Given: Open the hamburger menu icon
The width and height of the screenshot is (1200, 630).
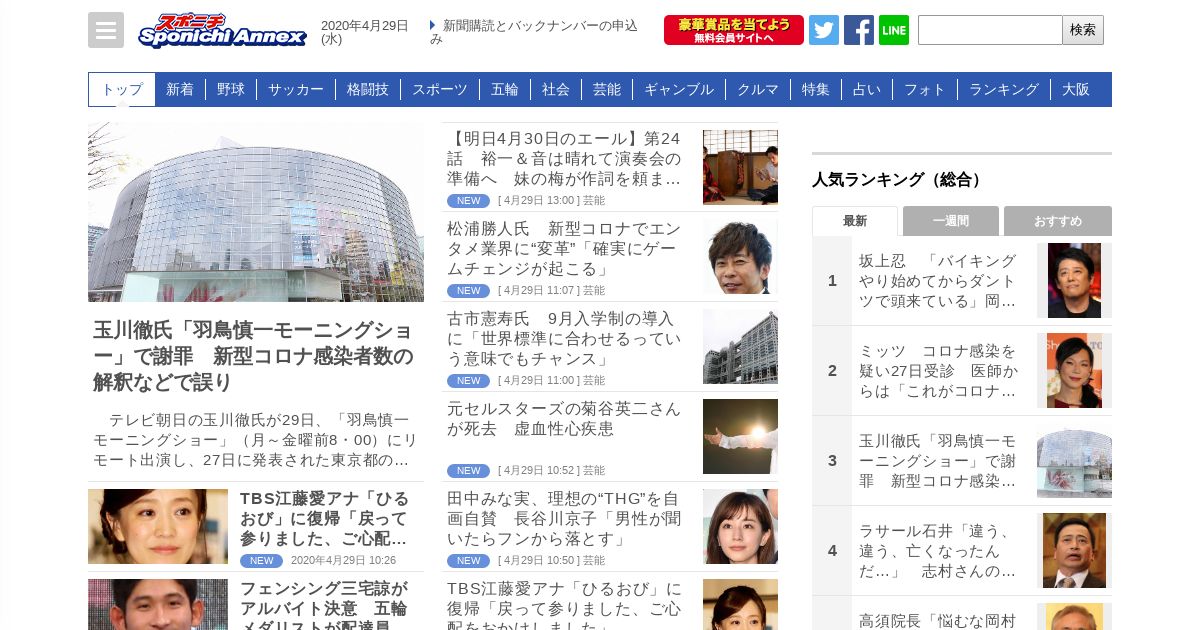Looking at the screenshot, I should [x=106, y=30].
